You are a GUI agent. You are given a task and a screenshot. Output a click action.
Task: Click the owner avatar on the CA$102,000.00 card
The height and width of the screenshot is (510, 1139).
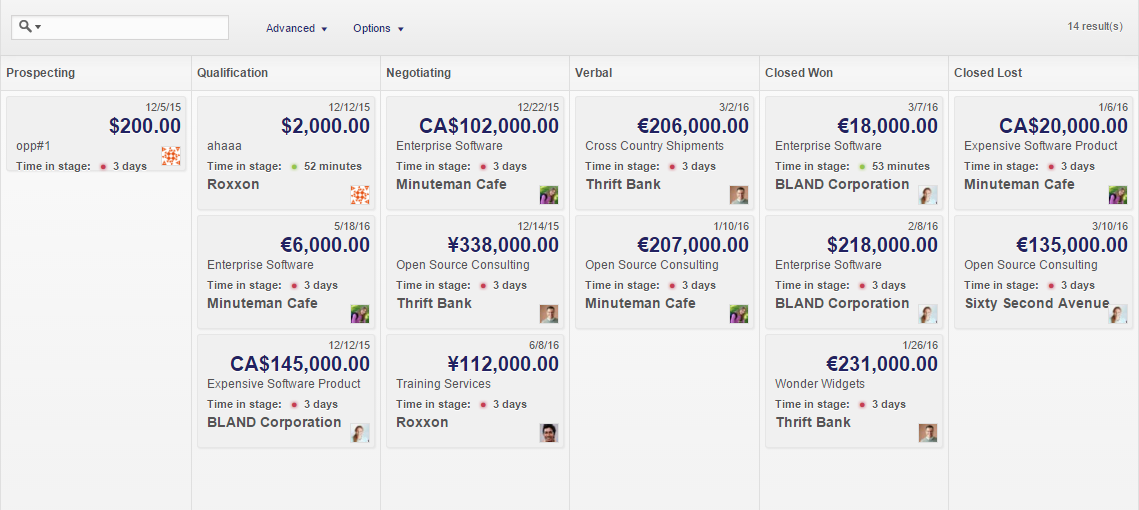pos(548,195)
